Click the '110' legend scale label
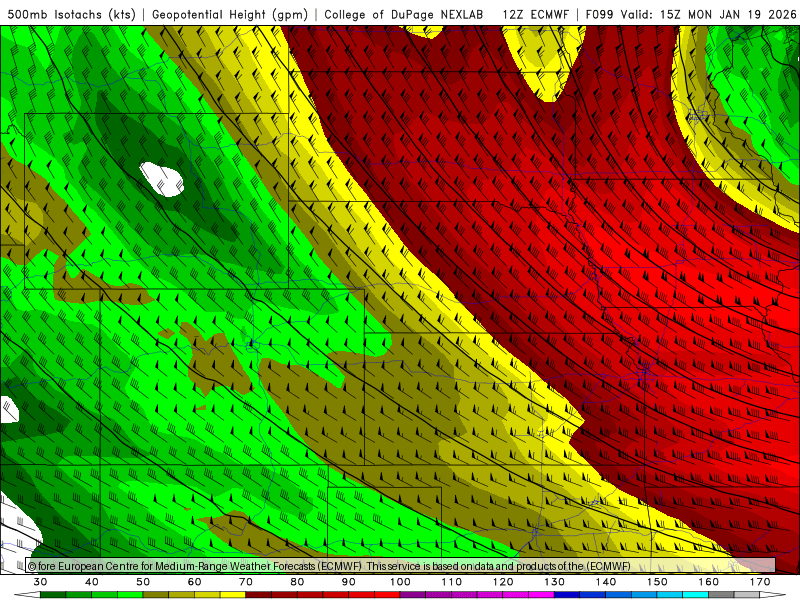 452,582
